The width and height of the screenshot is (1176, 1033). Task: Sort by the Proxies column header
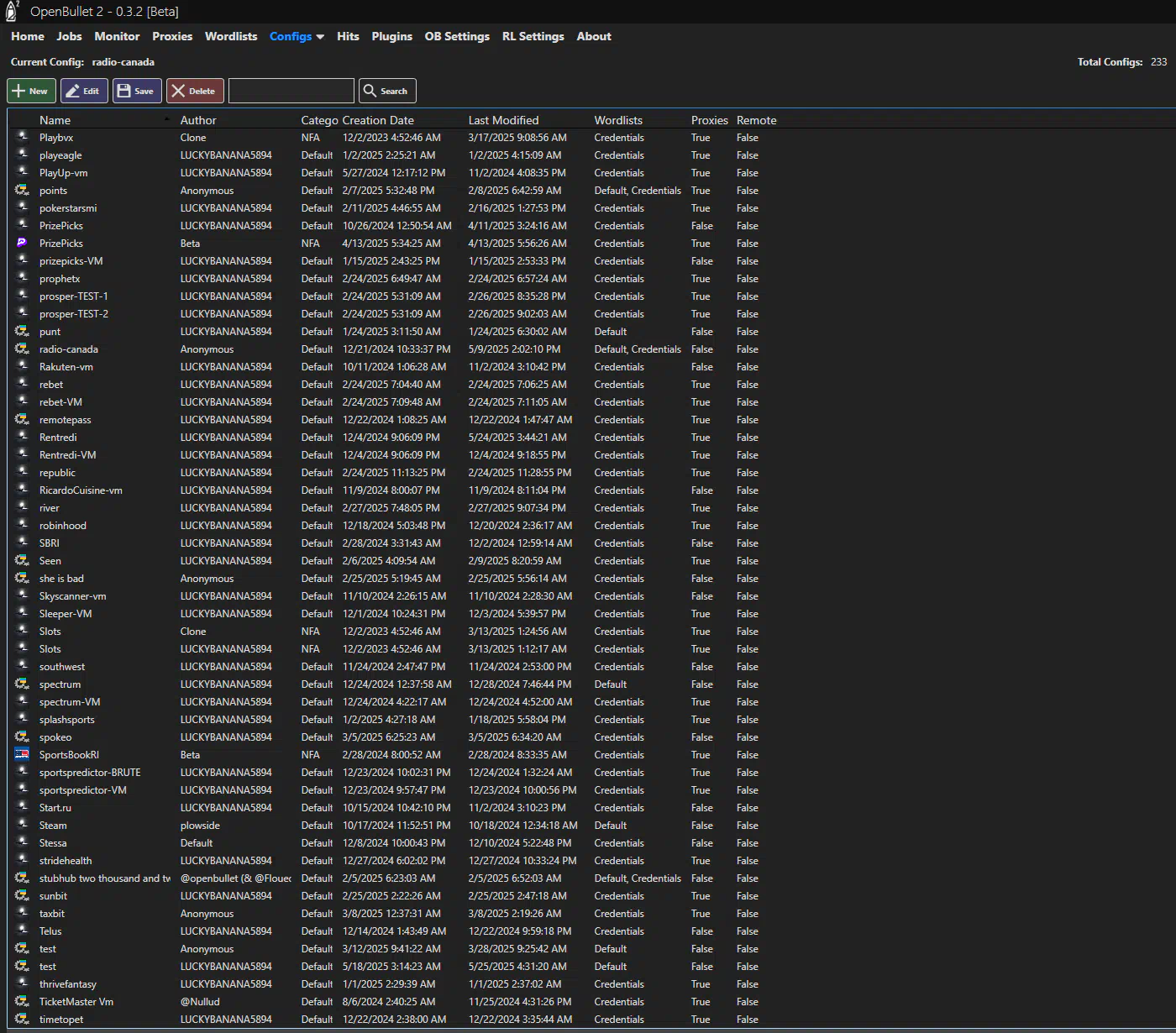click(710, 120)
